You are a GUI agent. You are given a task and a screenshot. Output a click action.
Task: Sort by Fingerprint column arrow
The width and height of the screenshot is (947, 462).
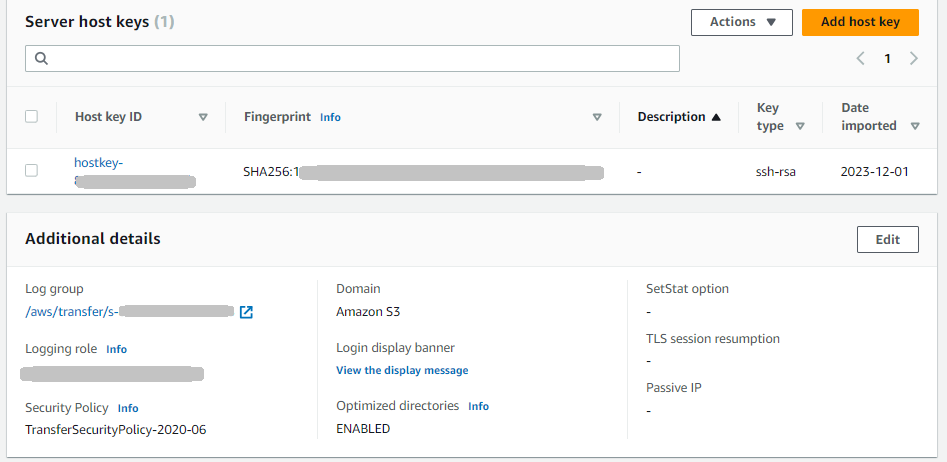pos(597,117)
